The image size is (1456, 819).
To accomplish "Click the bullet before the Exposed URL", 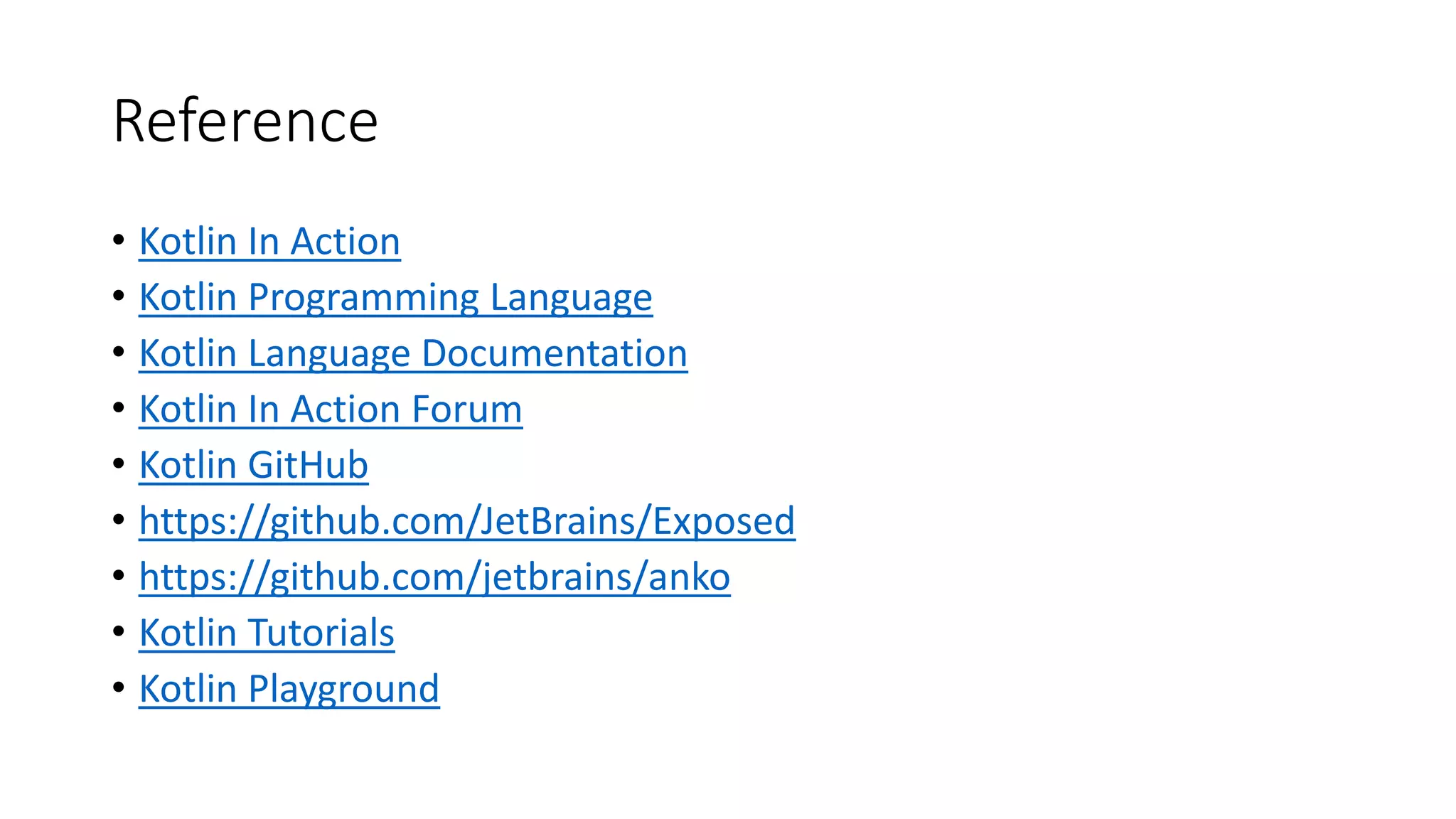I will [119, 519].
